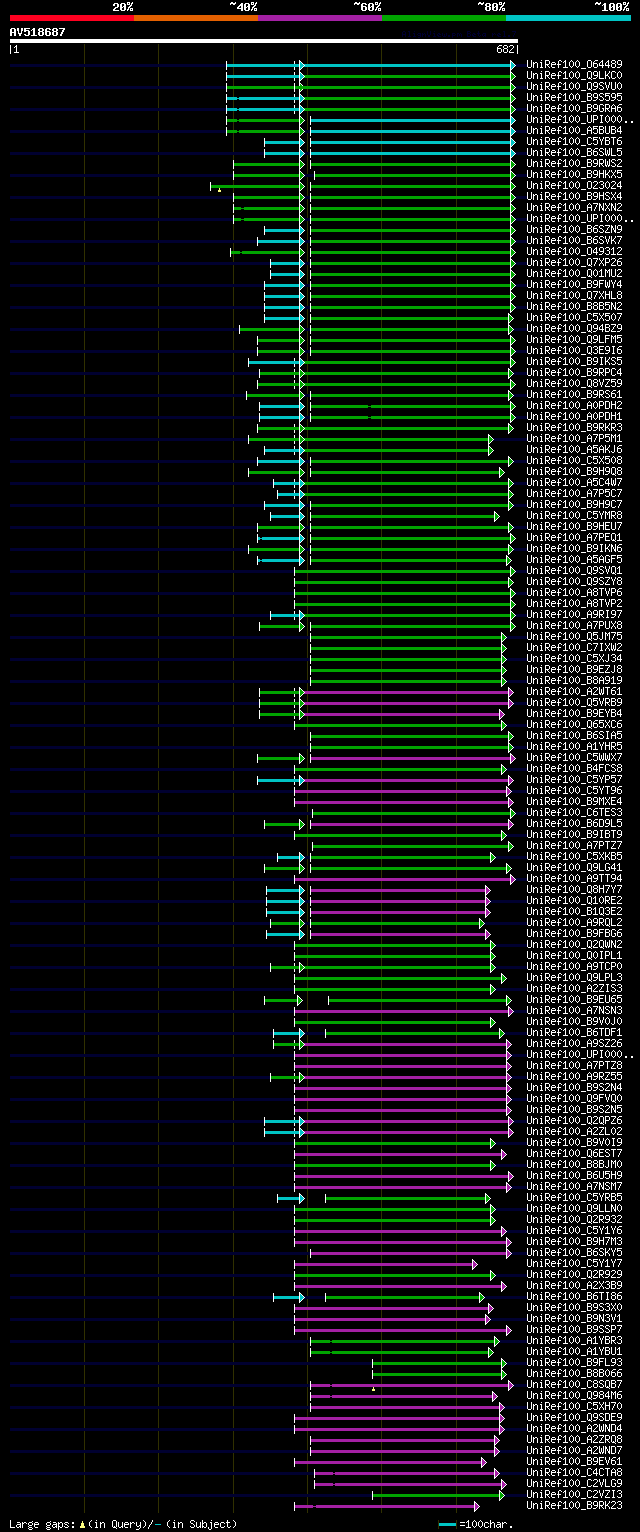Screen dimensions: 640x1532
Task: Open hit UniRef100_A0PDH2
Action: point(574,405)
